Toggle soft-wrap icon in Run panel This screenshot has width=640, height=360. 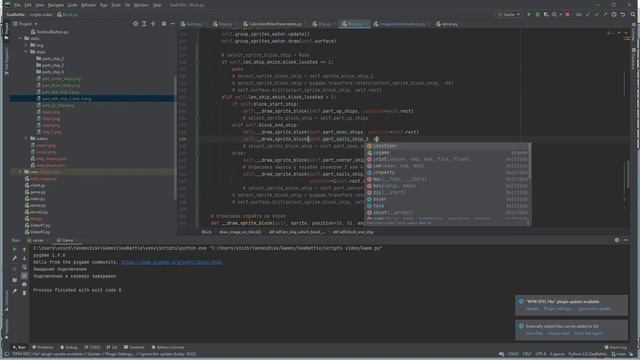24,267
